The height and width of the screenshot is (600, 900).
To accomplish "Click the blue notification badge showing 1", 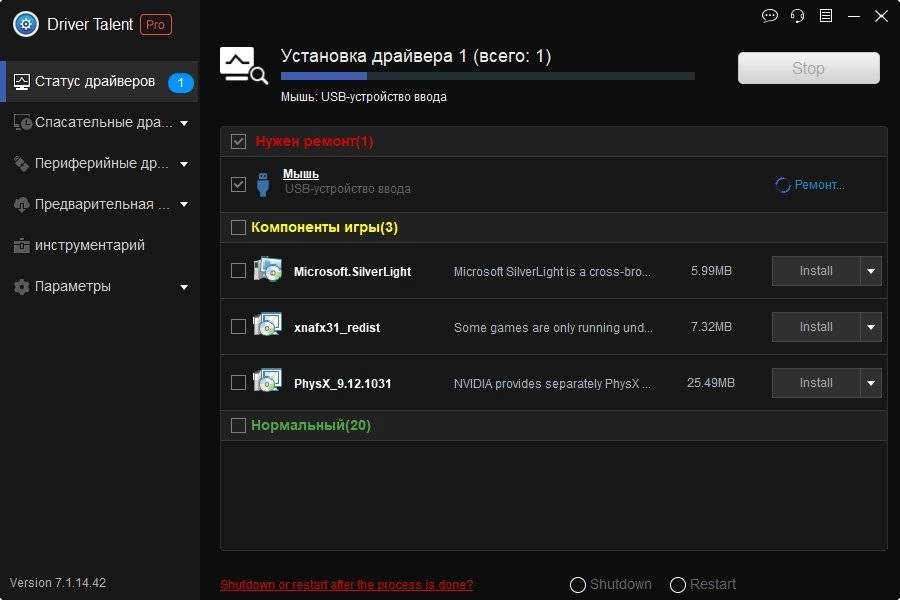I will pyautogui.click(x=180, y=83).
